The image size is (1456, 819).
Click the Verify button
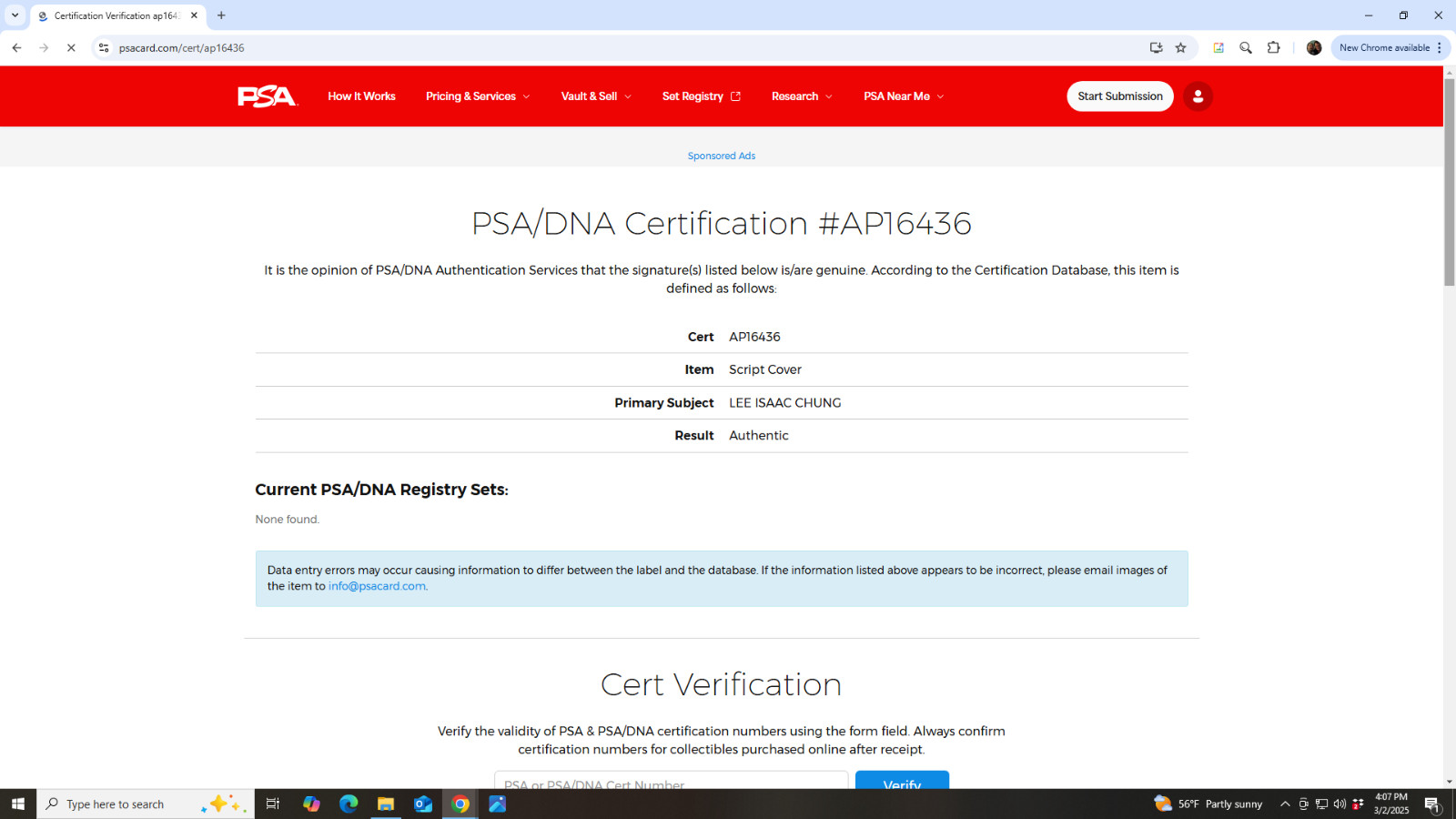[x=902, y=781]
